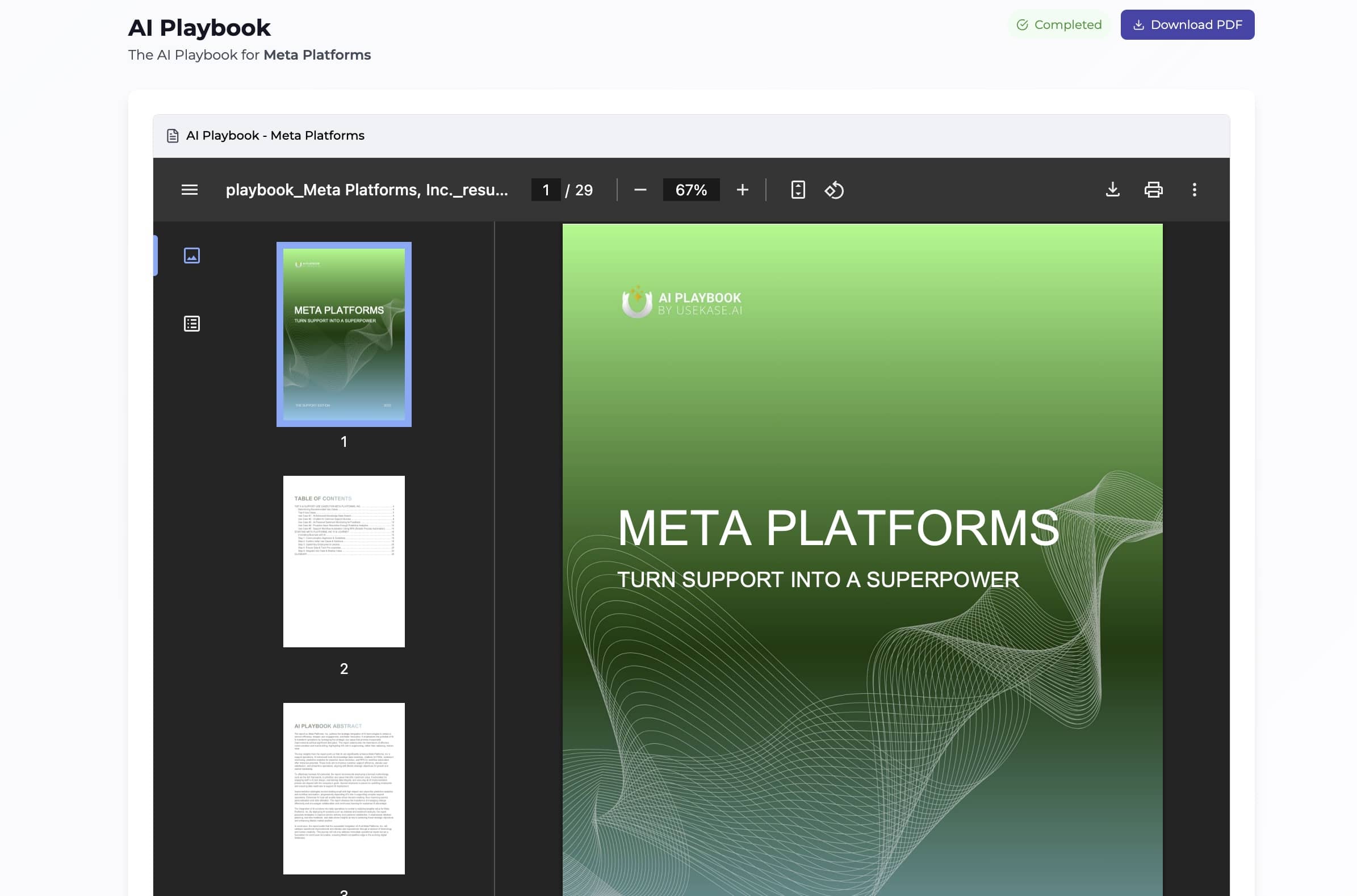Click the PDF viewer download icon
Image resolution: width=1357 pixels, height=896 pixels.
[x=1112, y=190]
